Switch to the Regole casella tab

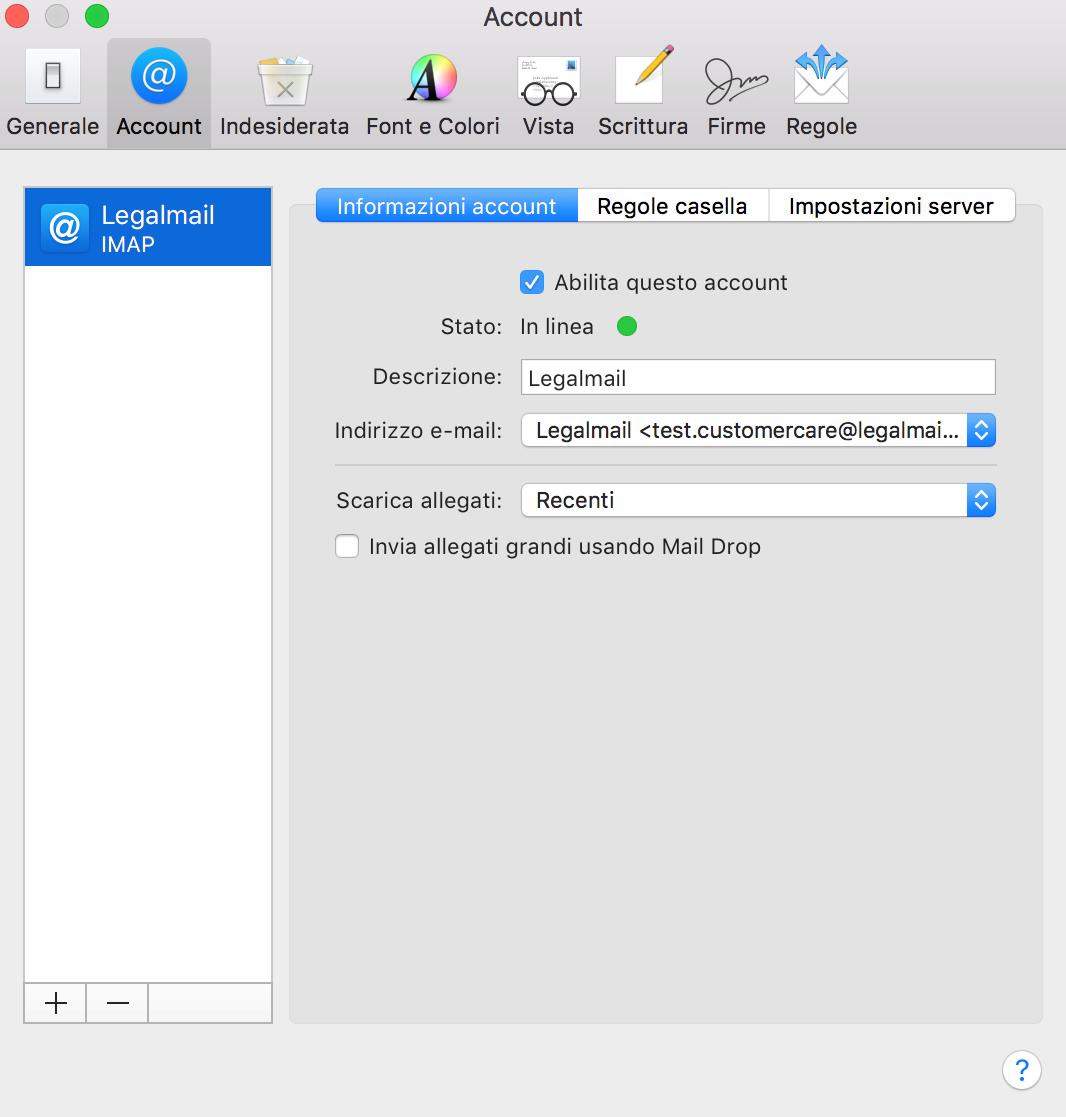[x=672, y=206]
